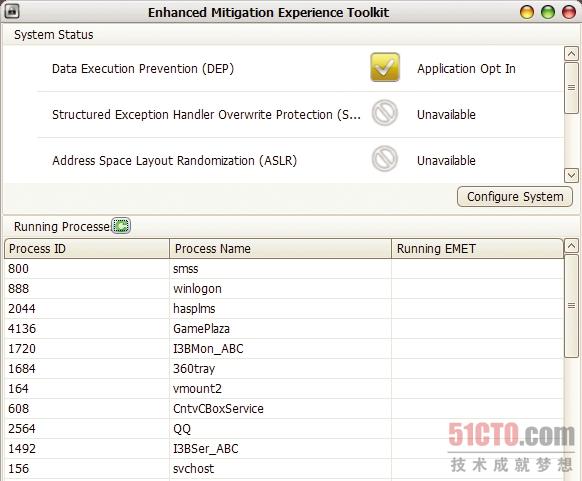
Task: Sort by the Process Name column header
Action: pos(280,249)
